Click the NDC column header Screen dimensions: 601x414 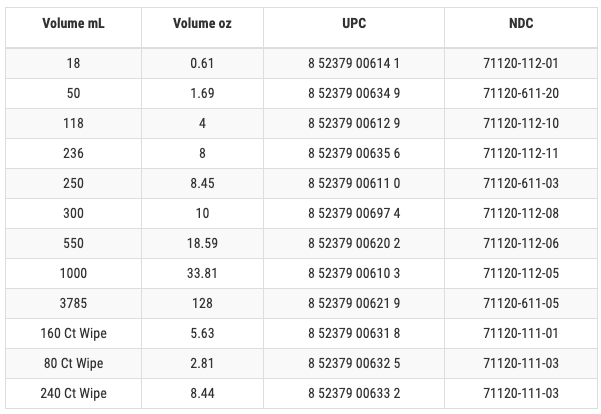click(521, 23)
